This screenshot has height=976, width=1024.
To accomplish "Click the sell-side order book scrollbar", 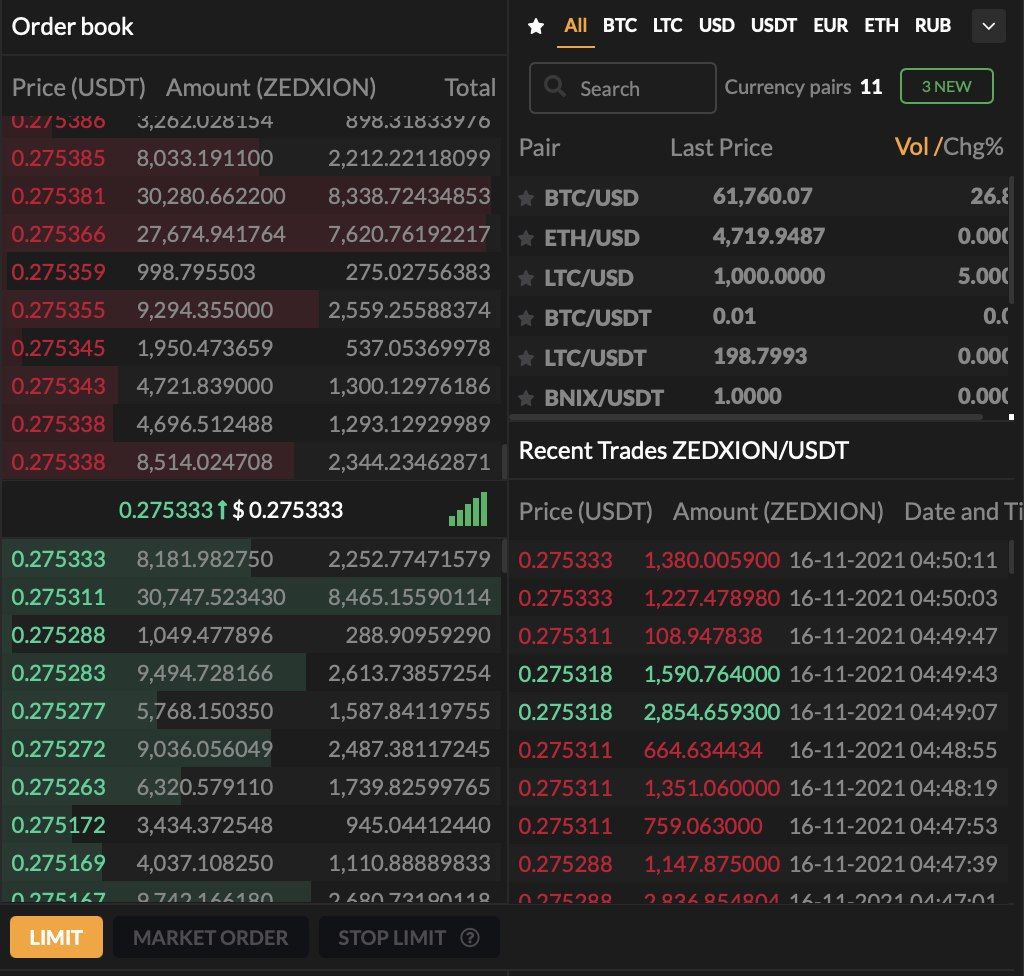I will [x=504, y=461].
